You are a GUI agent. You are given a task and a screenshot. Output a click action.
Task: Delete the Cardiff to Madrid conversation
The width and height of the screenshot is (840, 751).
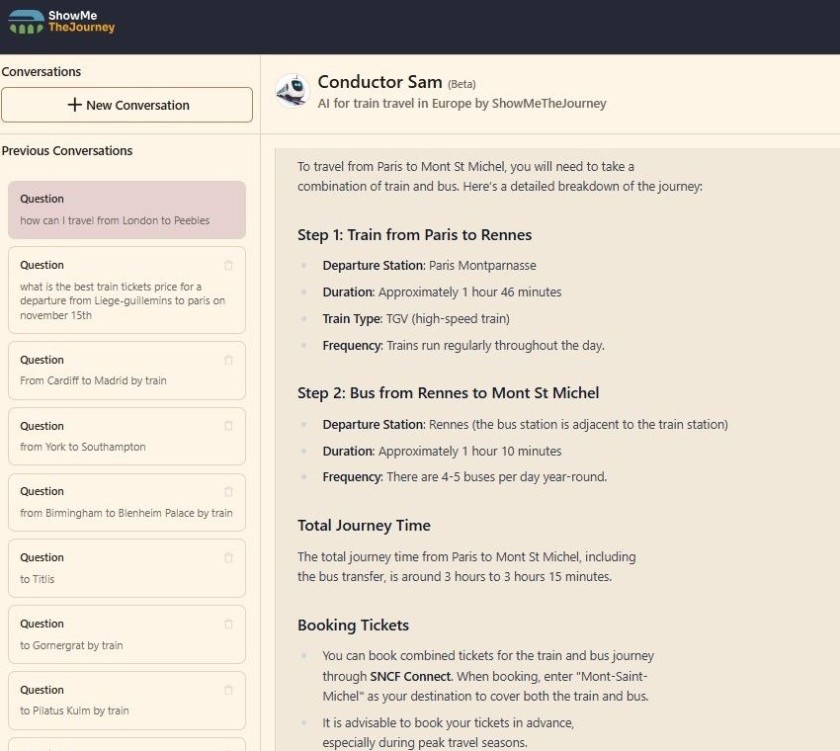coord(228,361)
